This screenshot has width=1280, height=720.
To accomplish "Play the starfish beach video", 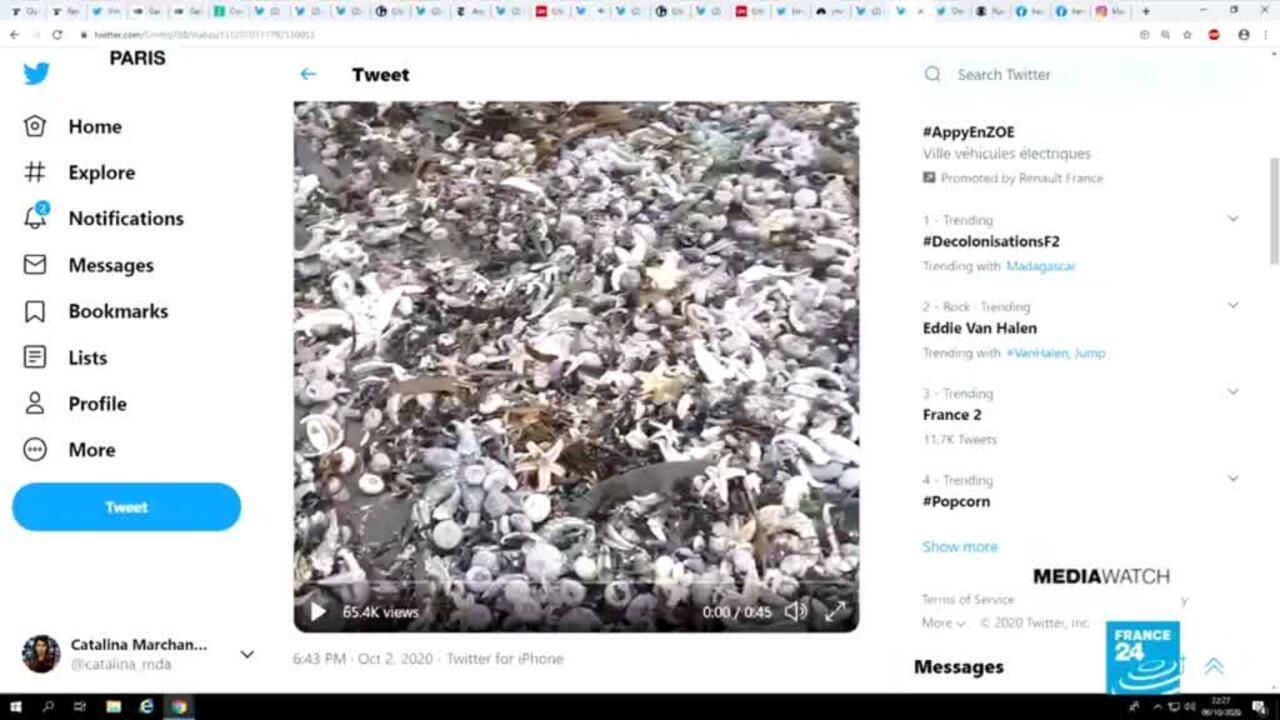I will click(318, 611).
